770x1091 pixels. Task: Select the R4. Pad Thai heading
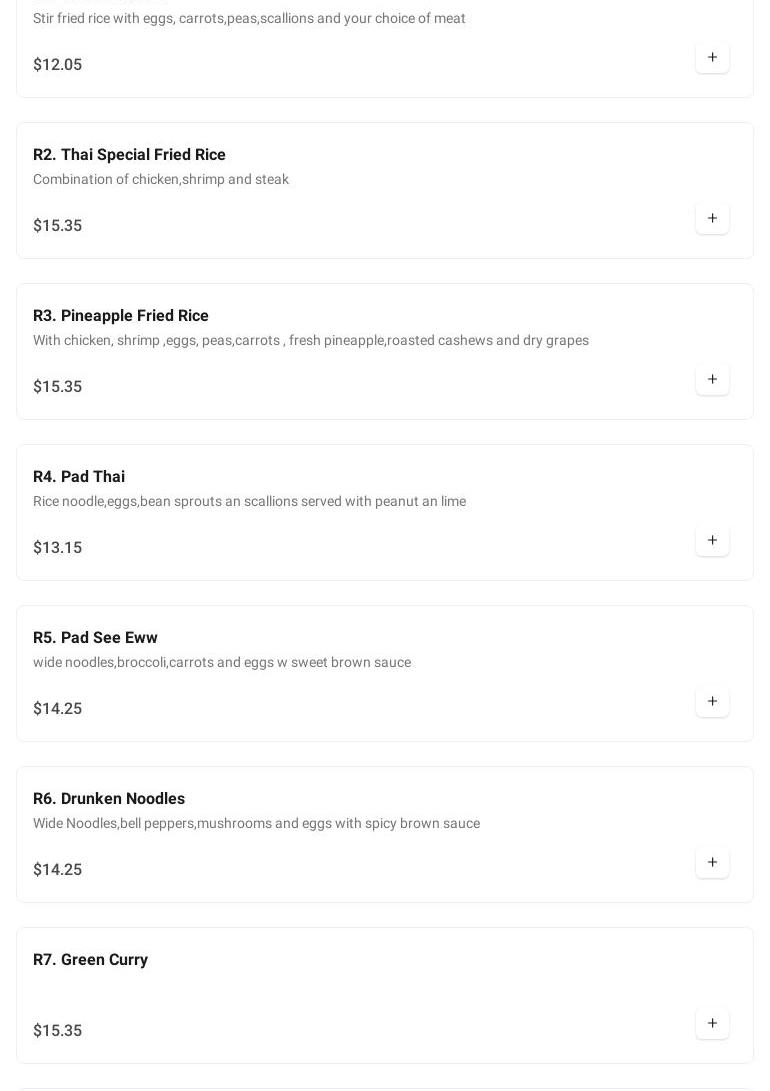(79, 477)
